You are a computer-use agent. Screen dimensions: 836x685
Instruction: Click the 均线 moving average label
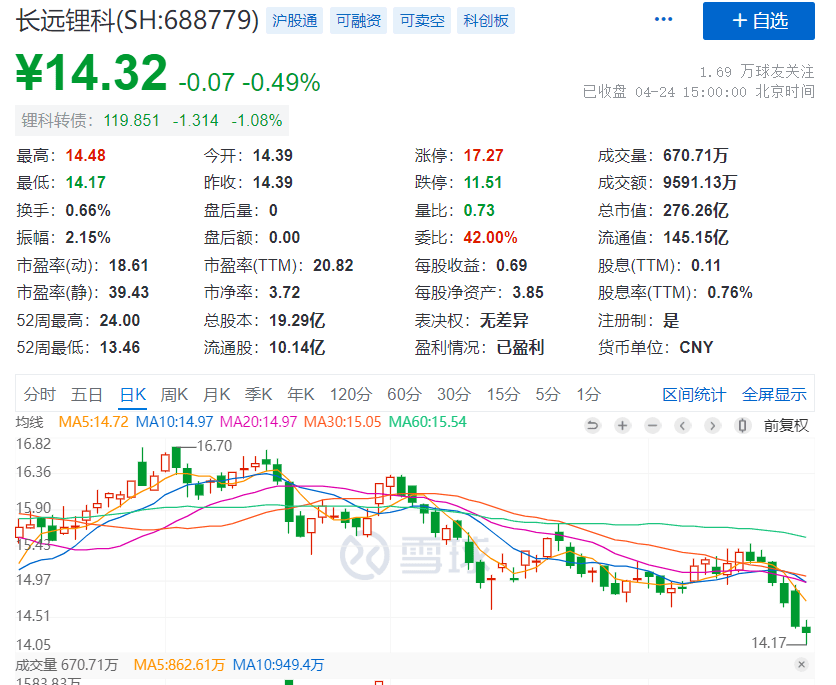29,422
